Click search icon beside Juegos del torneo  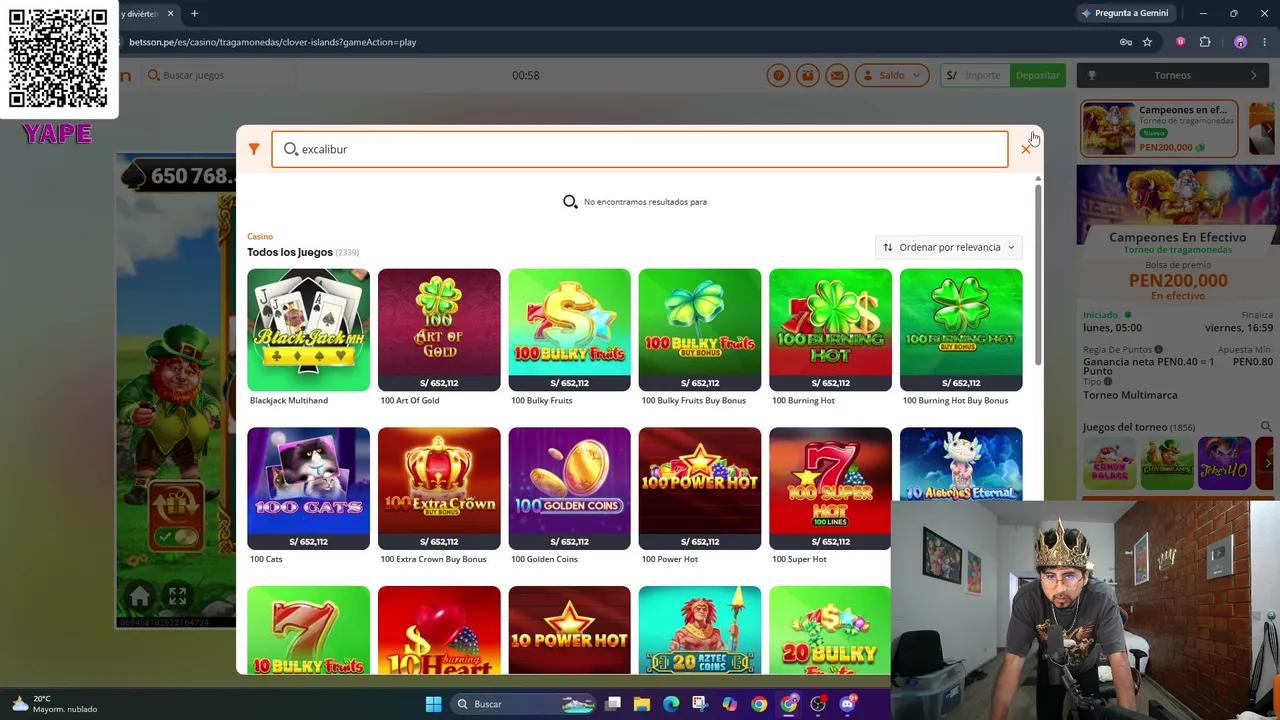pyautogui.click(x=1266, y=427)
